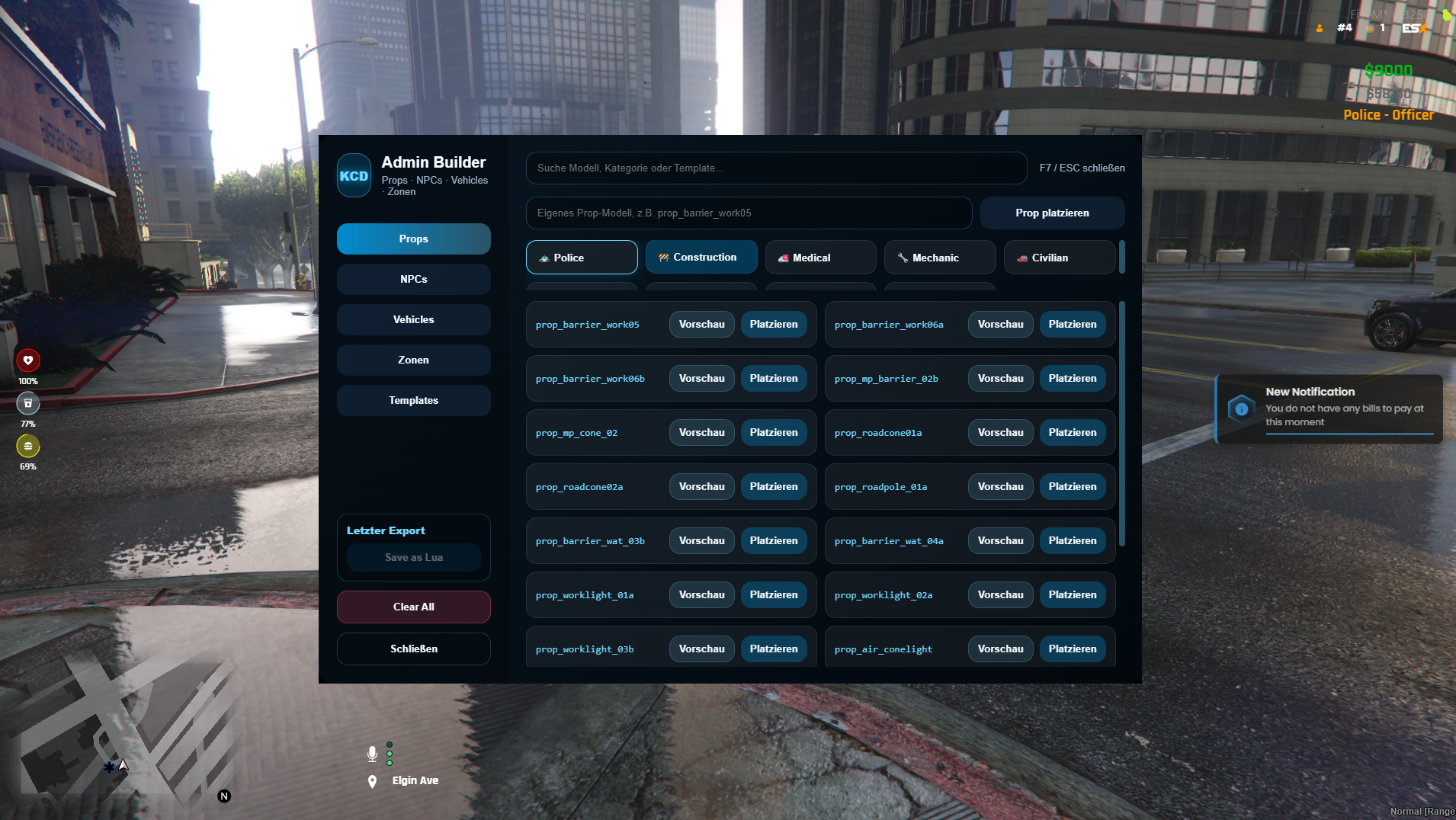Select the Medical category

[821, 258]
